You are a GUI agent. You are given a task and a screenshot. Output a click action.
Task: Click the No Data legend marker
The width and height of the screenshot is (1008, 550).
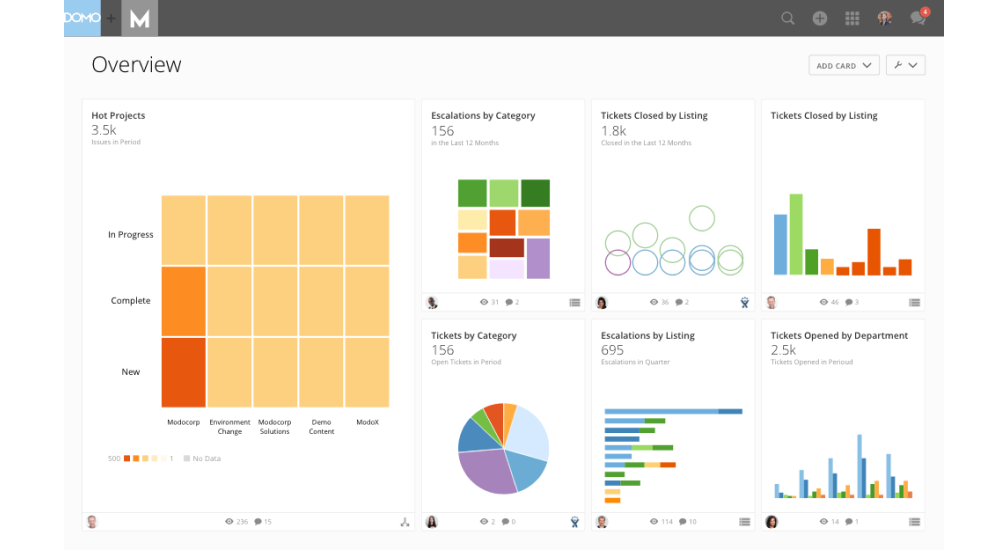click(x=186, y=458)
